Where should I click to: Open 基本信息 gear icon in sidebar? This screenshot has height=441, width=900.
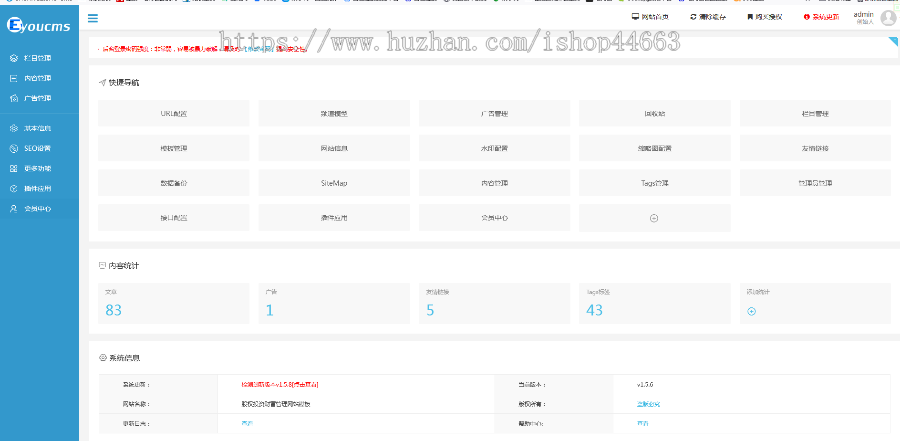click(14, 128)
